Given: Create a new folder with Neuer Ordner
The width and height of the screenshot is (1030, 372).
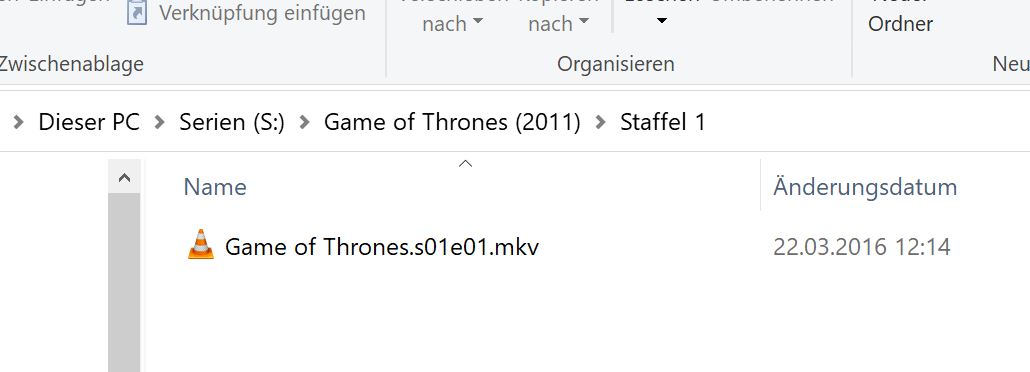Looking at the screenshot, I should point(901,14).
